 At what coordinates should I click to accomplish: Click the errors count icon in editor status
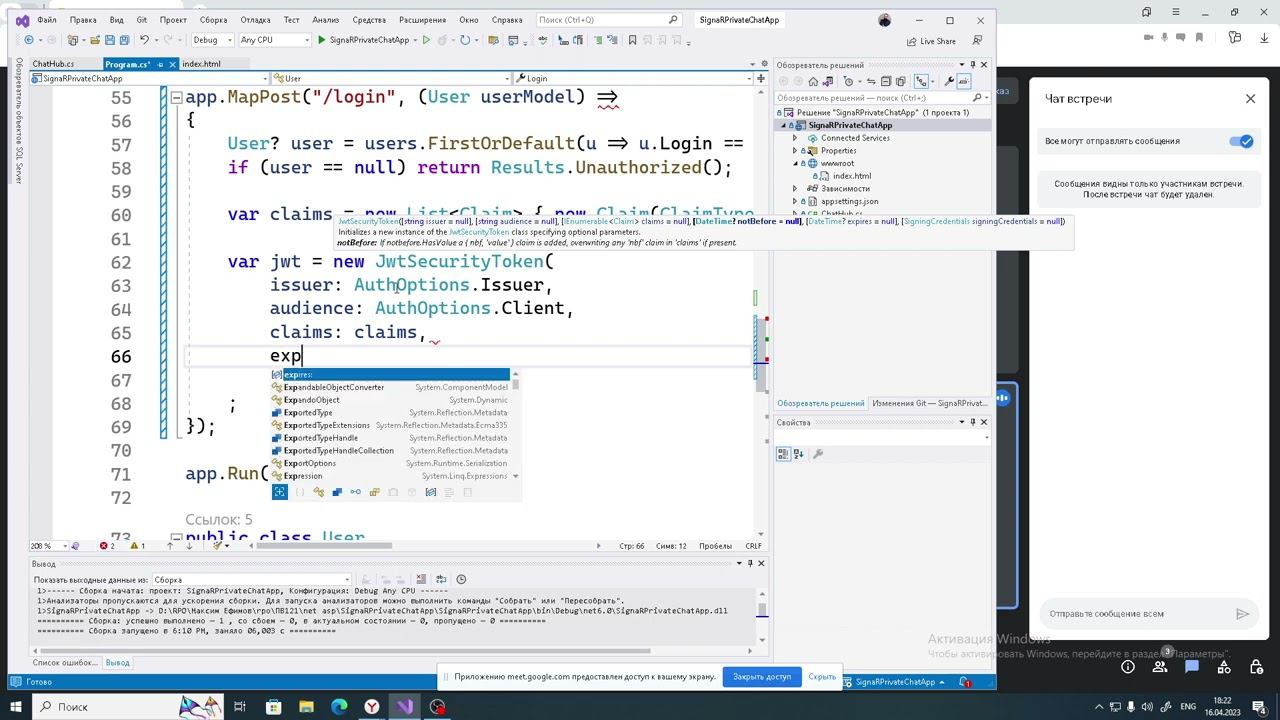106,546
